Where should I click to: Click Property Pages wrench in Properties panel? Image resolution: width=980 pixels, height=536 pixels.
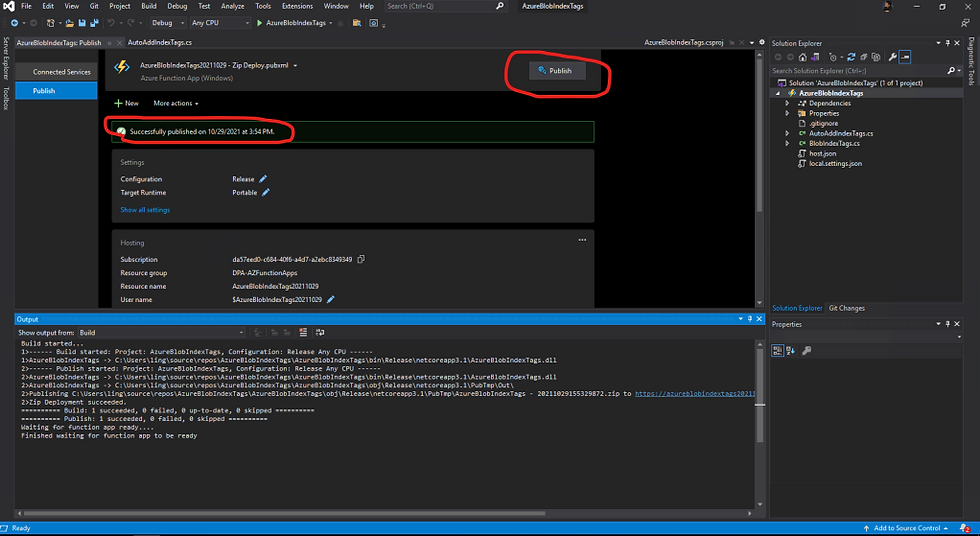tap(807, 350)
